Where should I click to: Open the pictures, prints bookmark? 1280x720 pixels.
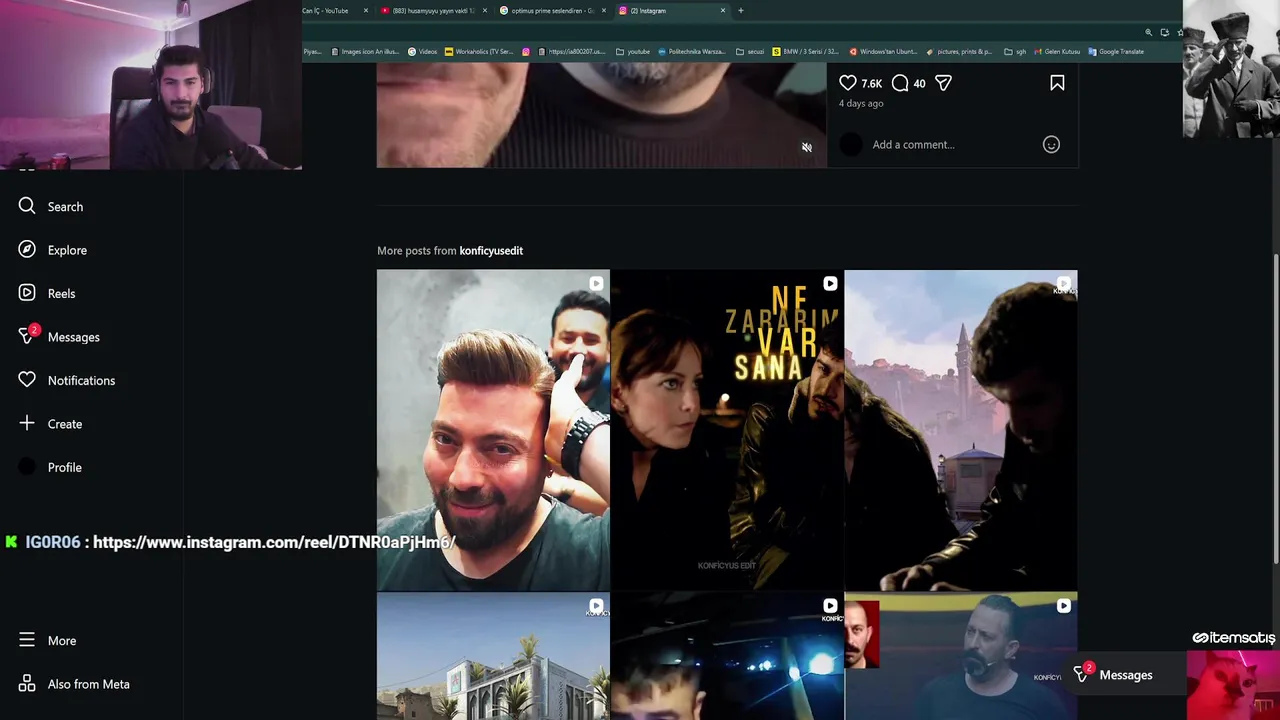point(959,51)
